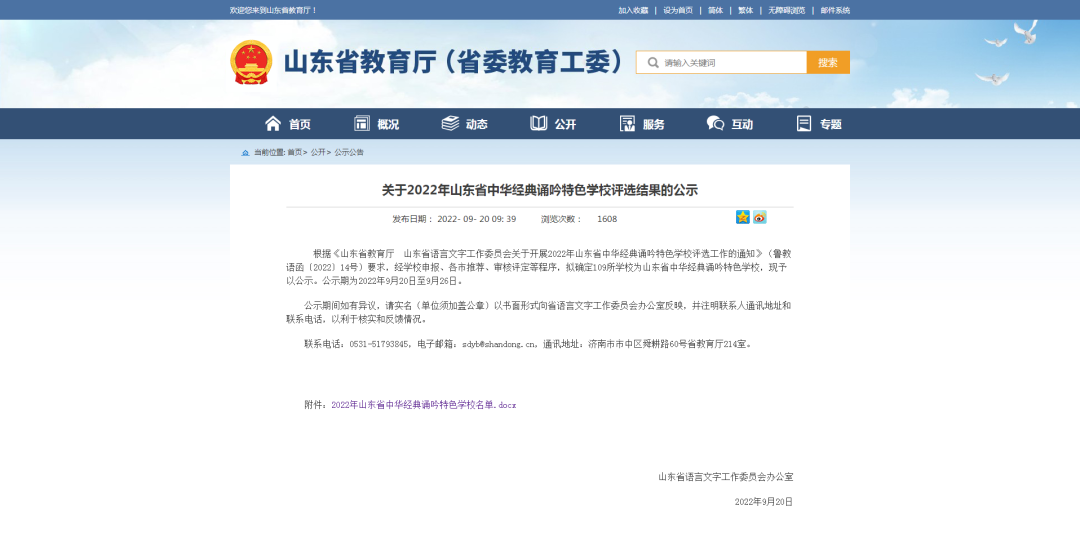Click 加入收藏 in the top bar
The height and width of the screenshot is (546, 1080).
633,10
